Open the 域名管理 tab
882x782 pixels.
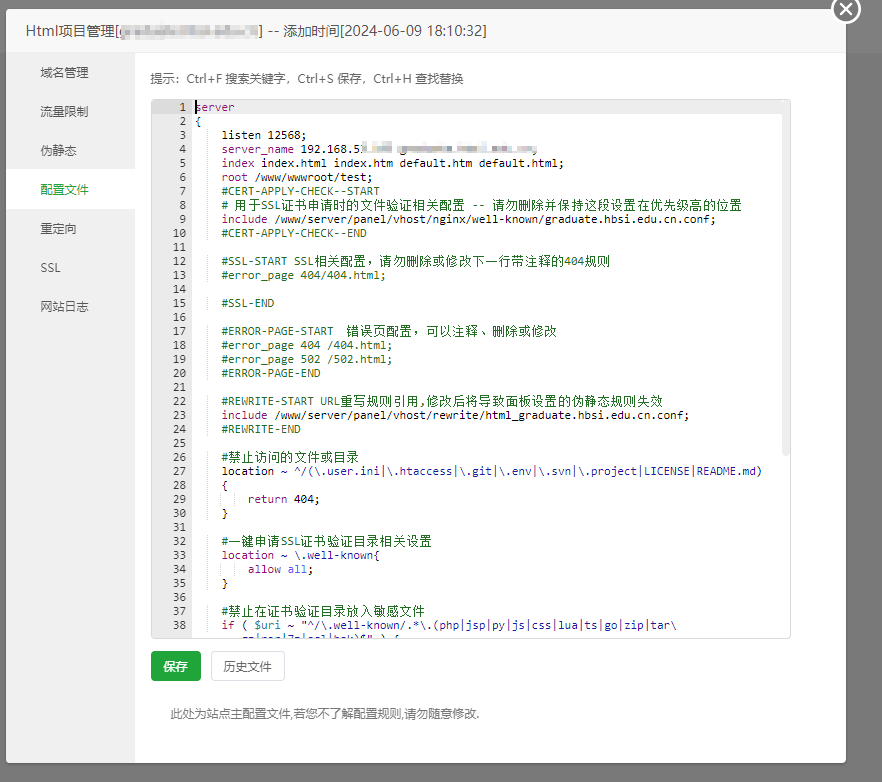pyautogui.click(x=64, y=73)
